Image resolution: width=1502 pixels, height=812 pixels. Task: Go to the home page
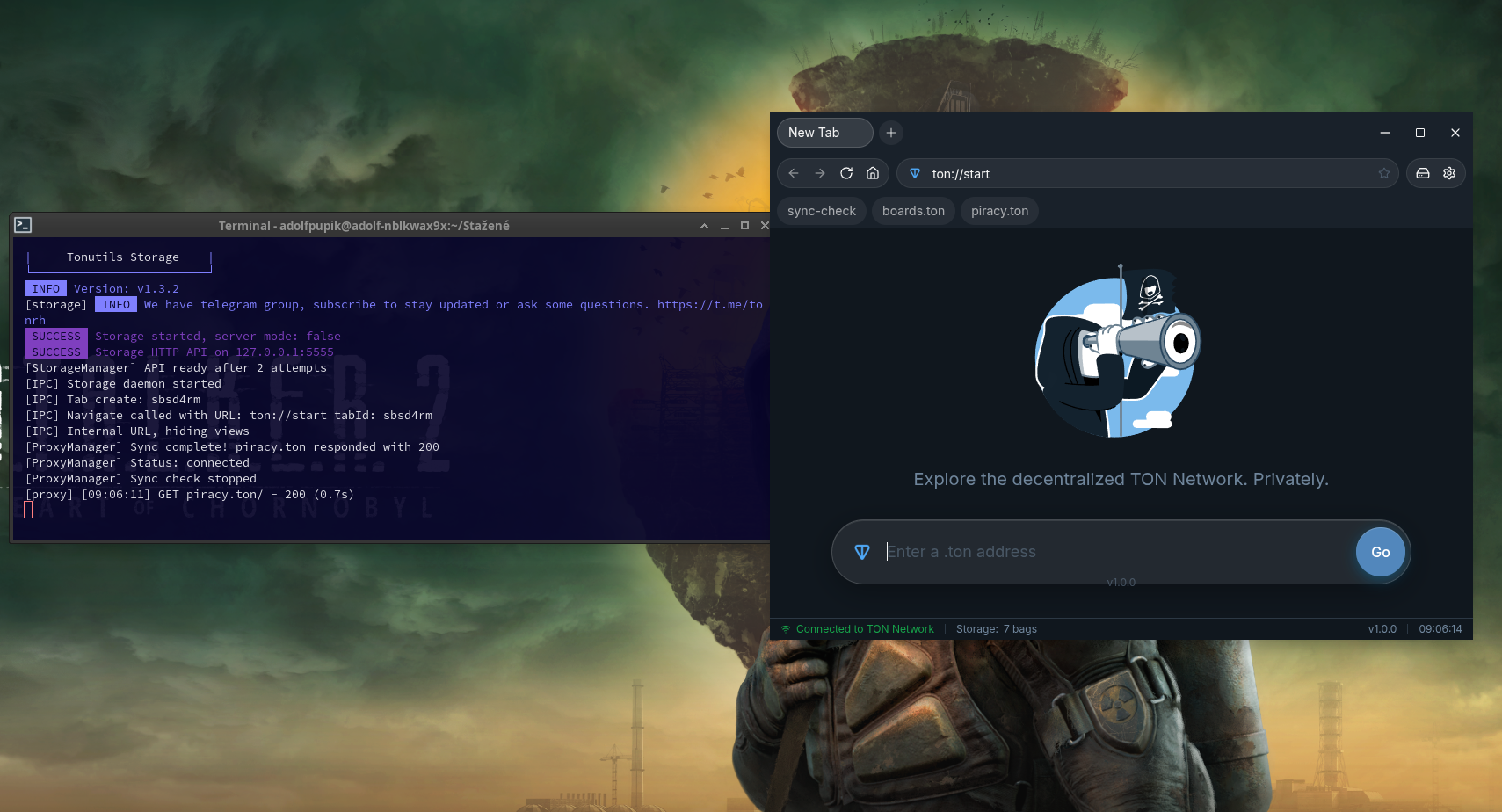873,173
